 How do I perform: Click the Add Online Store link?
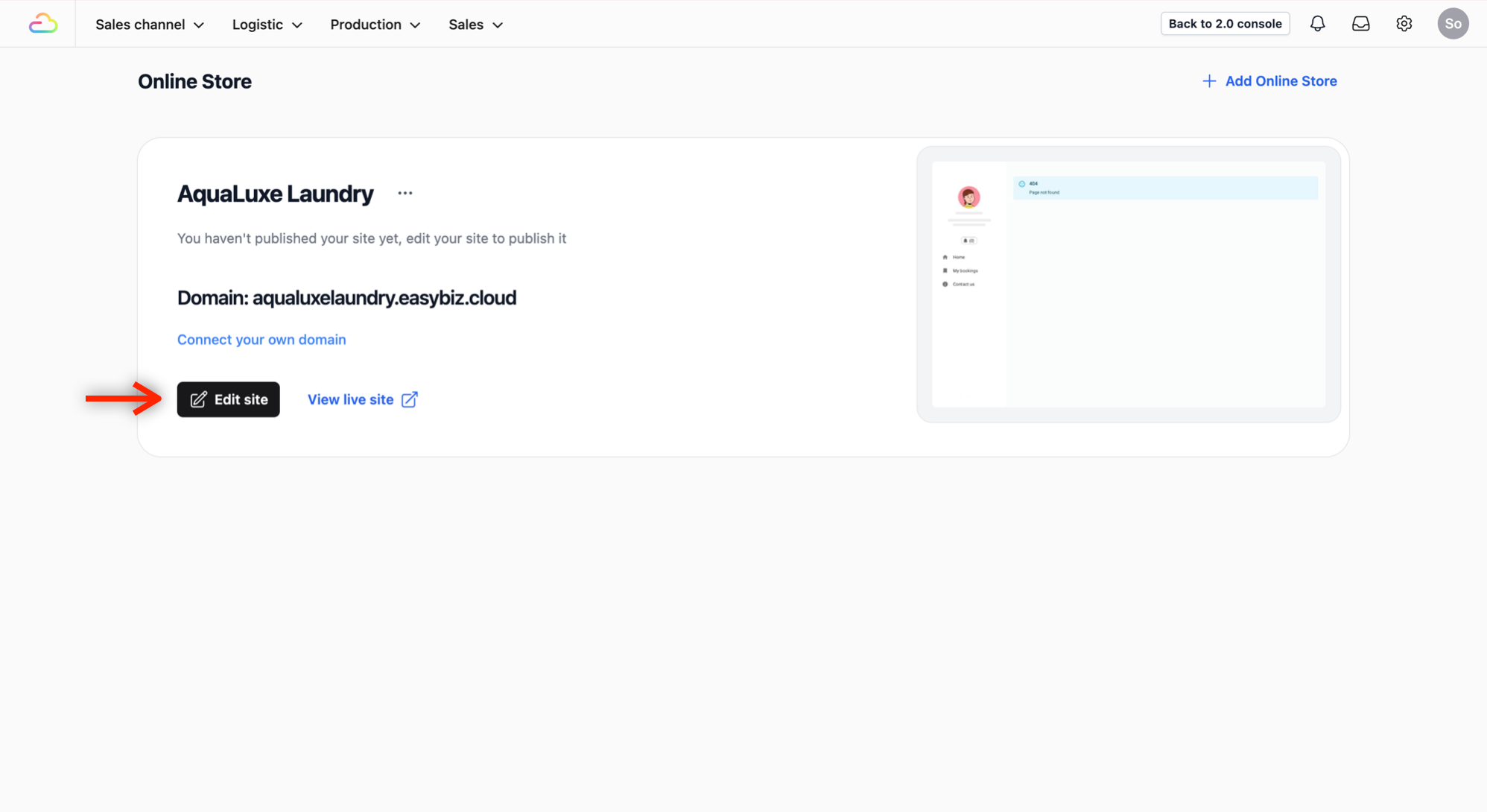click(x=1281, y=81)
